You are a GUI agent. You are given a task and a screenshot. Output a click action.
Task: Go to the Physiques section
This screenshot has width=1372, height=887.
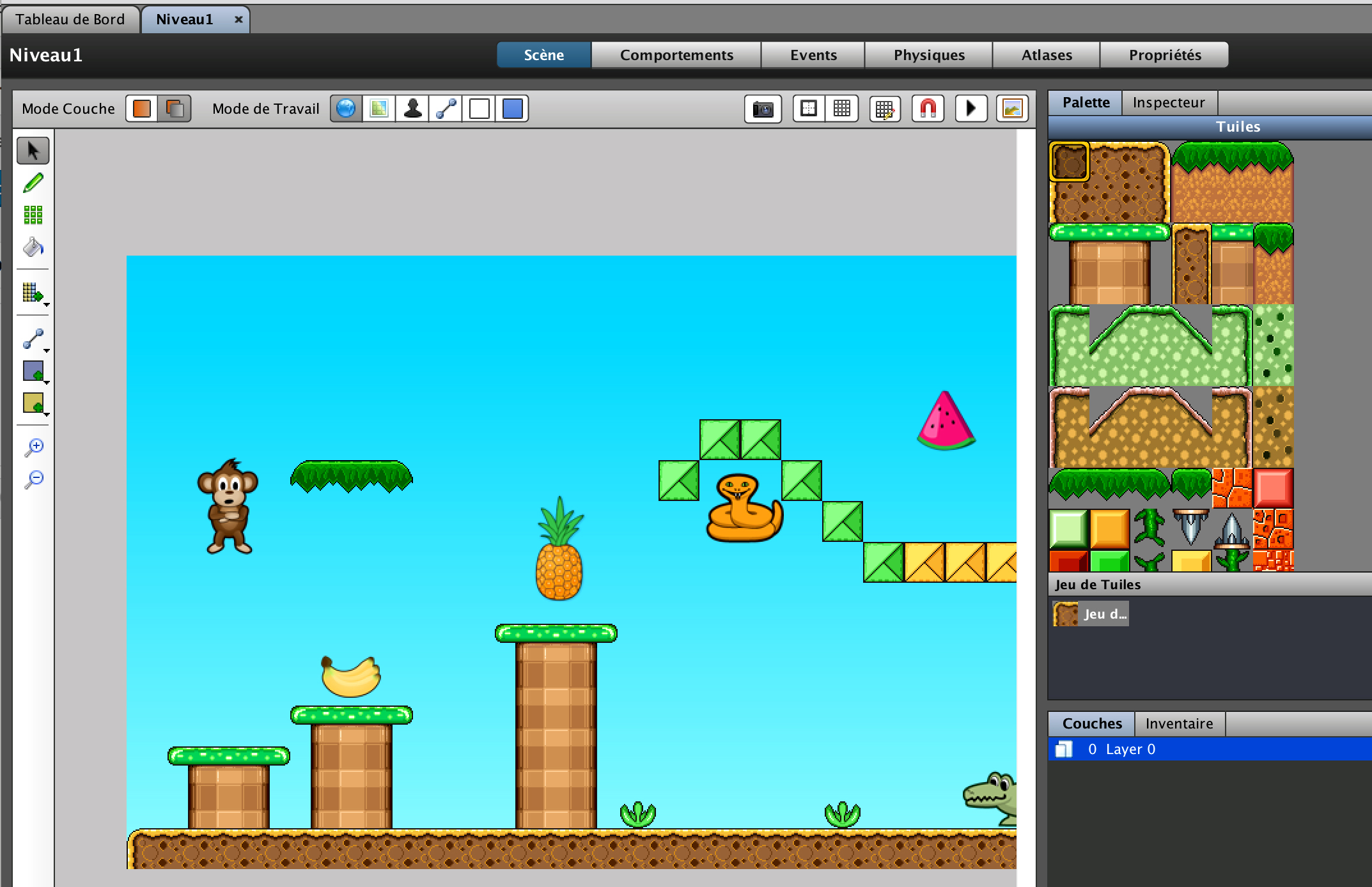[x=928, y=55]
